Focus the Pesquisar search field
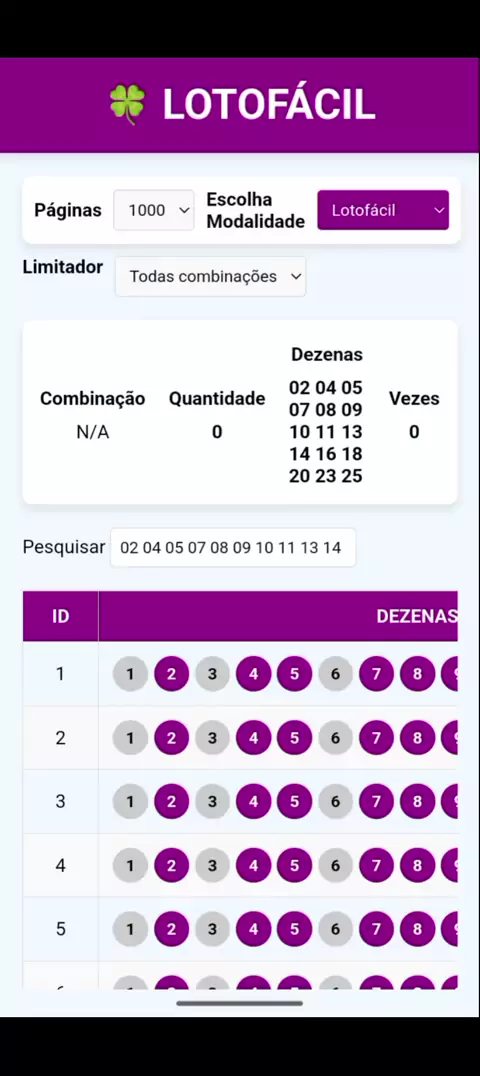Image resolution: width=480 pixels, height=1076 pixels. pos(233,548)
